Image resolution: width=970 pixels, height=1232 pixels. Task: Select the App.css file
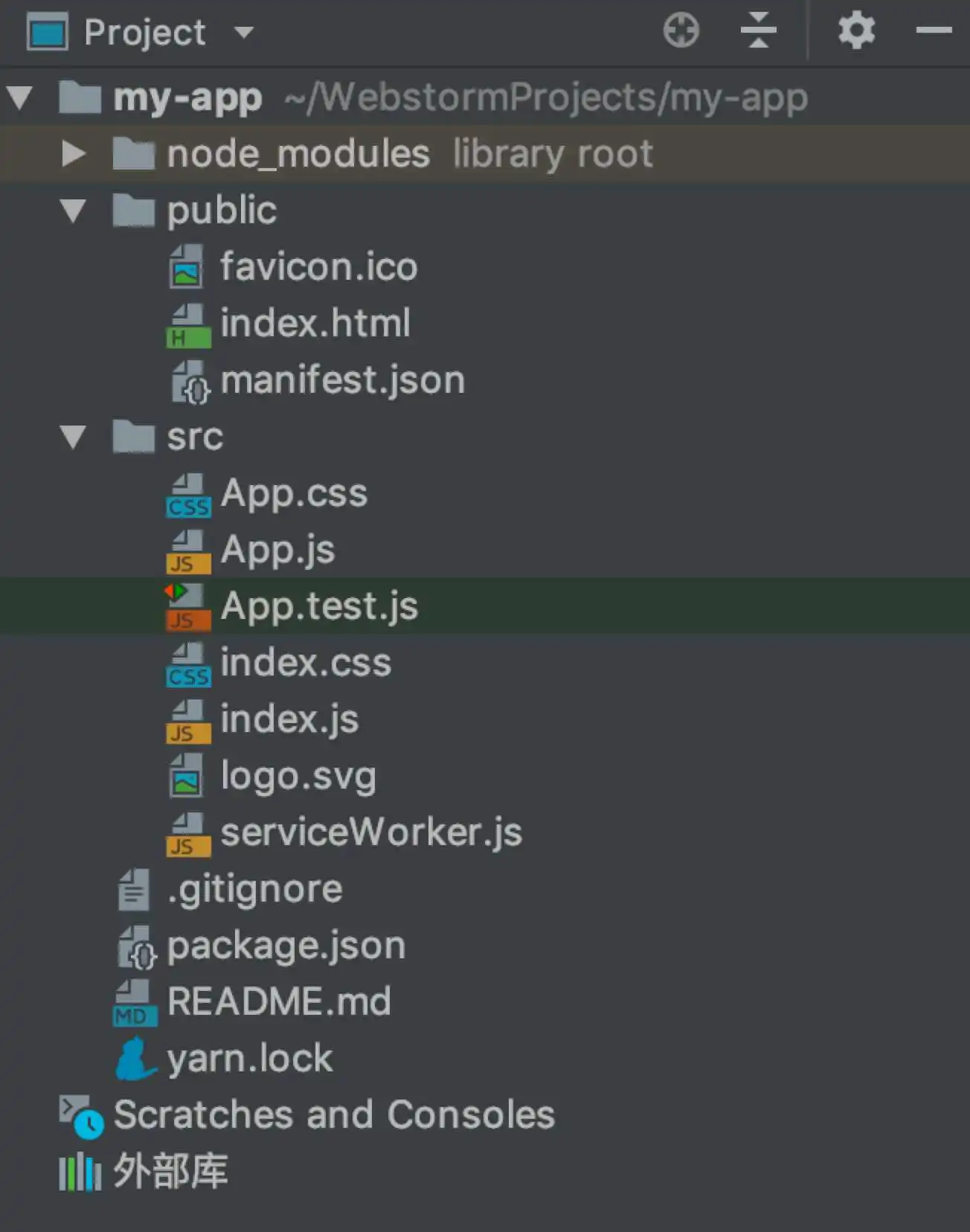tap(294, 493)
